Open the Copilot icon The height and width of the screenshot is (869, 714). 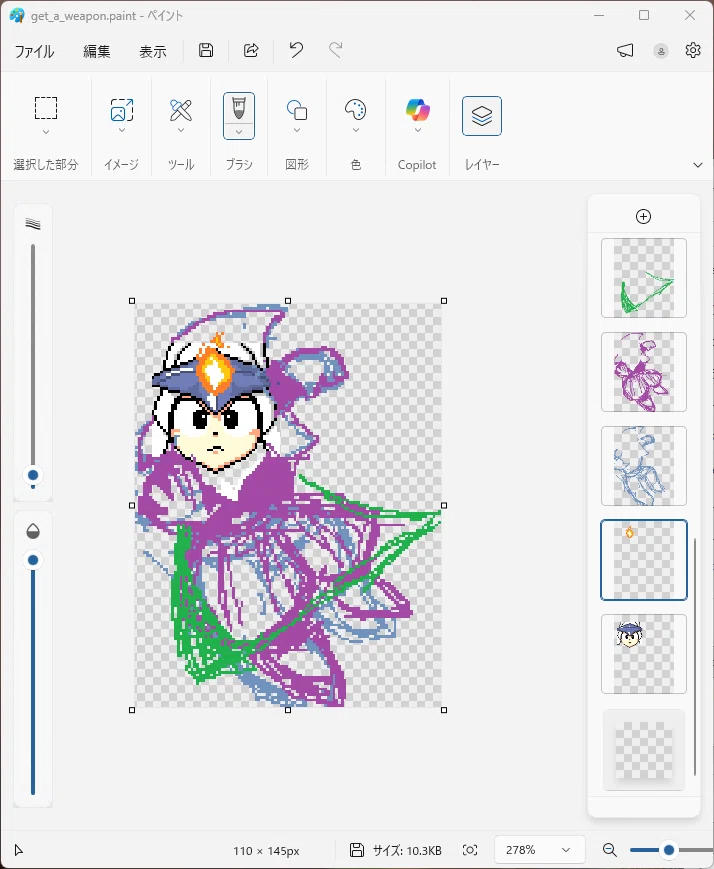click(x=417, y=110)
